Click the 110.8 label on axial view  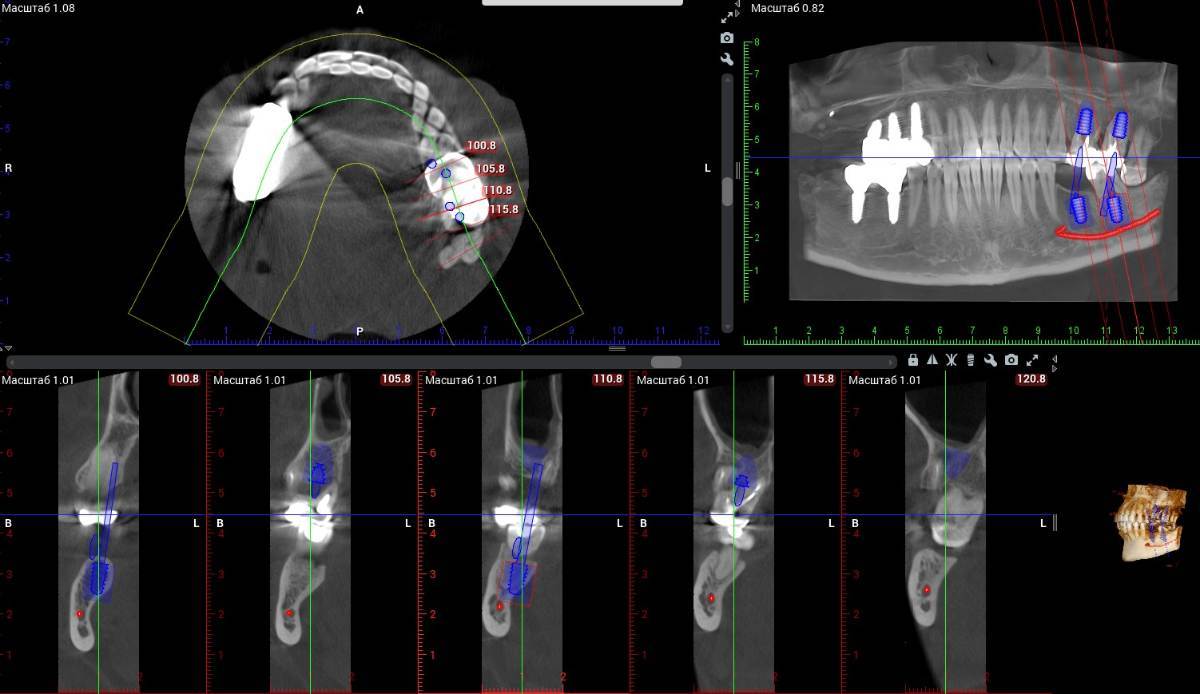[x=497, y=190]
